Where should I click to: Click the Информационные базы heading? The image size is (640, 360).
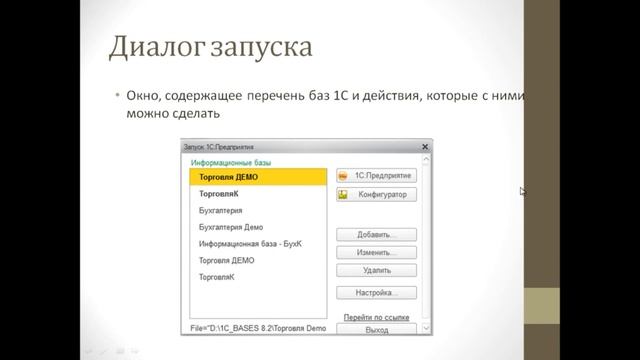click(231, 162)
